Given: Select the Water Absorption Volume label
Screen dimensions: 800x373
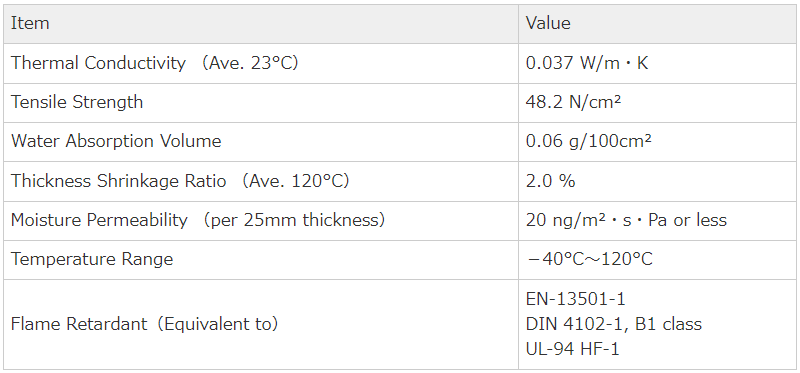Looking at the screenshot, I should (116, 141).
